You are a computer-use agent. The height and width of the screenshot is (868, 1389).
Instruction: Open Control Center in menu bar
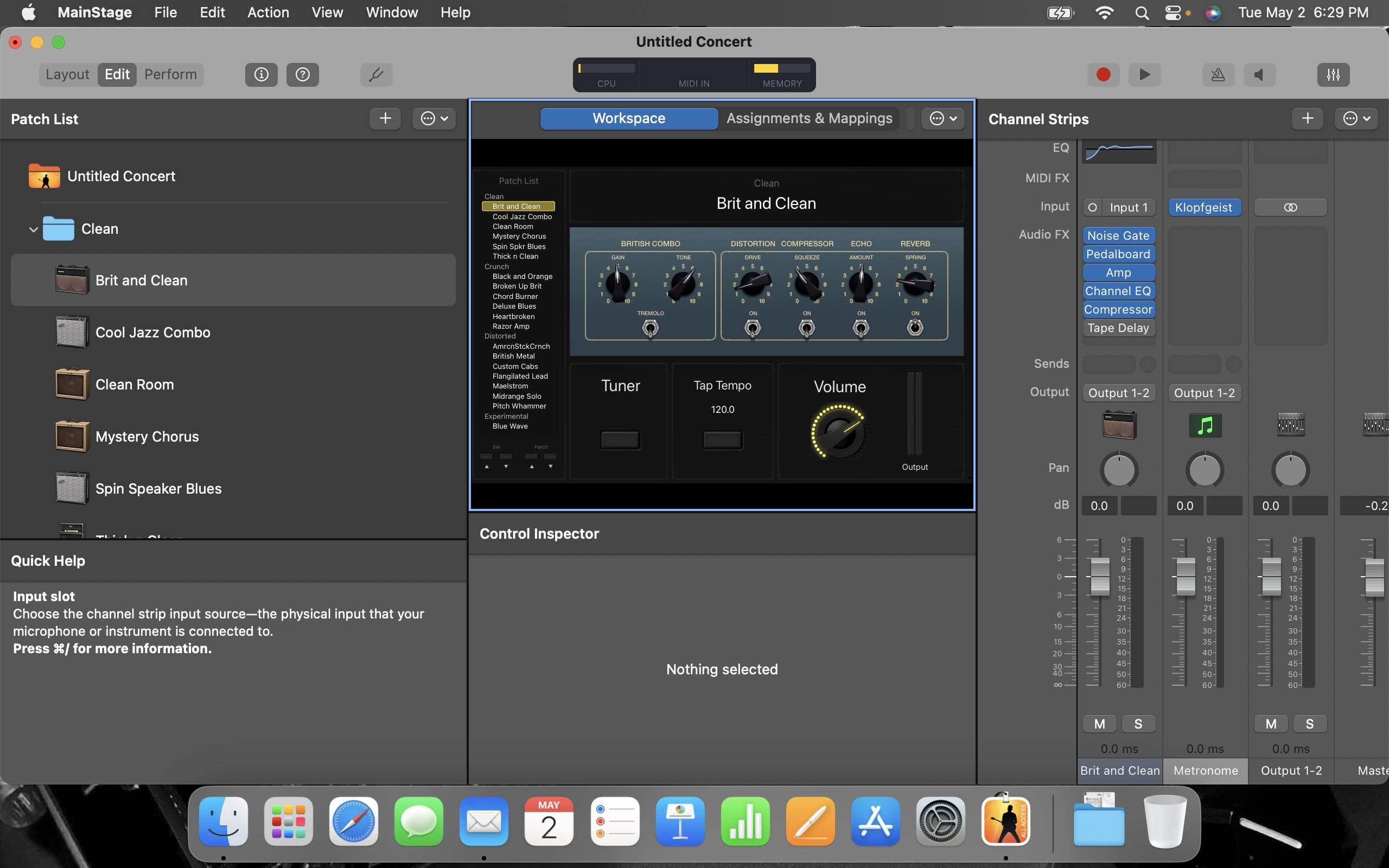click(x=1173, y=12)
